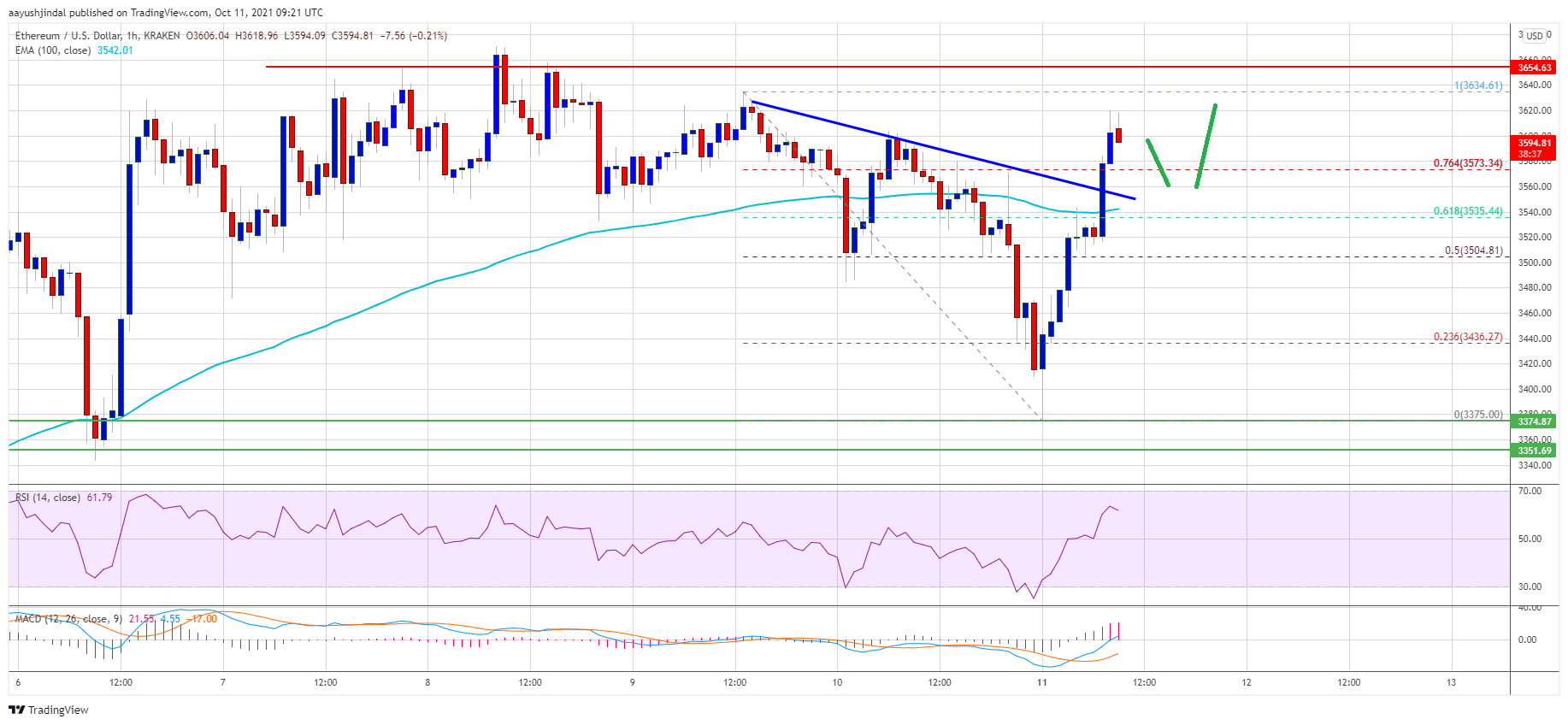Click the date label 7 on time axis
The image size is (1568, 725).
point(223,682)
